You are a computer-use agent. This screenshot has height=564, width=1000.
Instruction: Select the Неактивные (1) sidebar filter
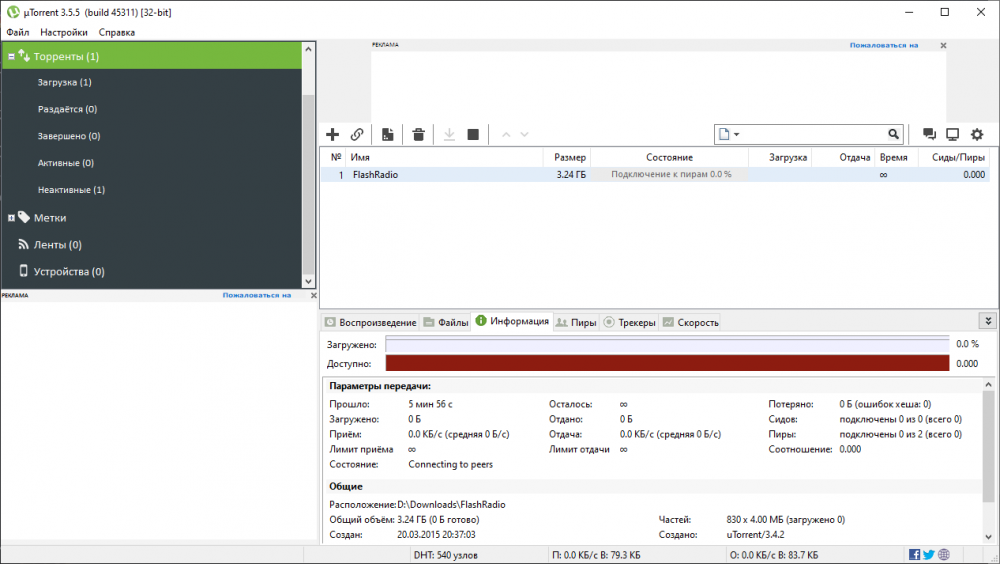point(71,190)
